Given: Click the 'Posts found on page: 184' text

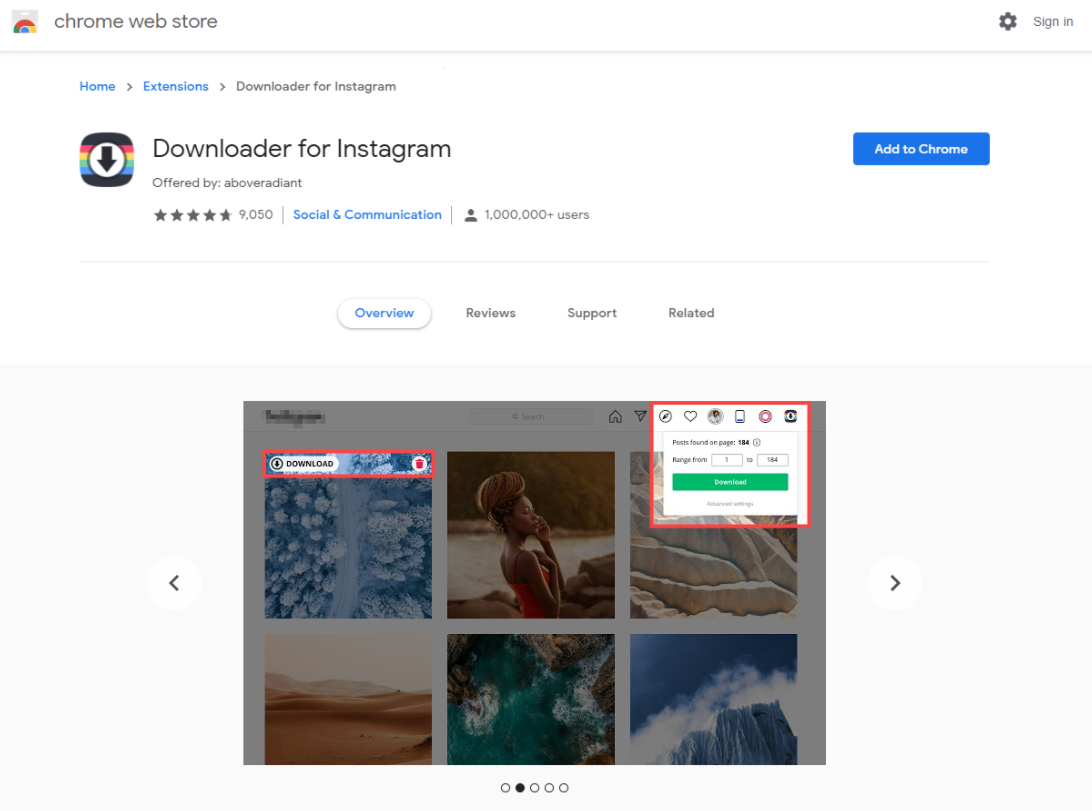Looking at the screenshot, I should 710,443.
